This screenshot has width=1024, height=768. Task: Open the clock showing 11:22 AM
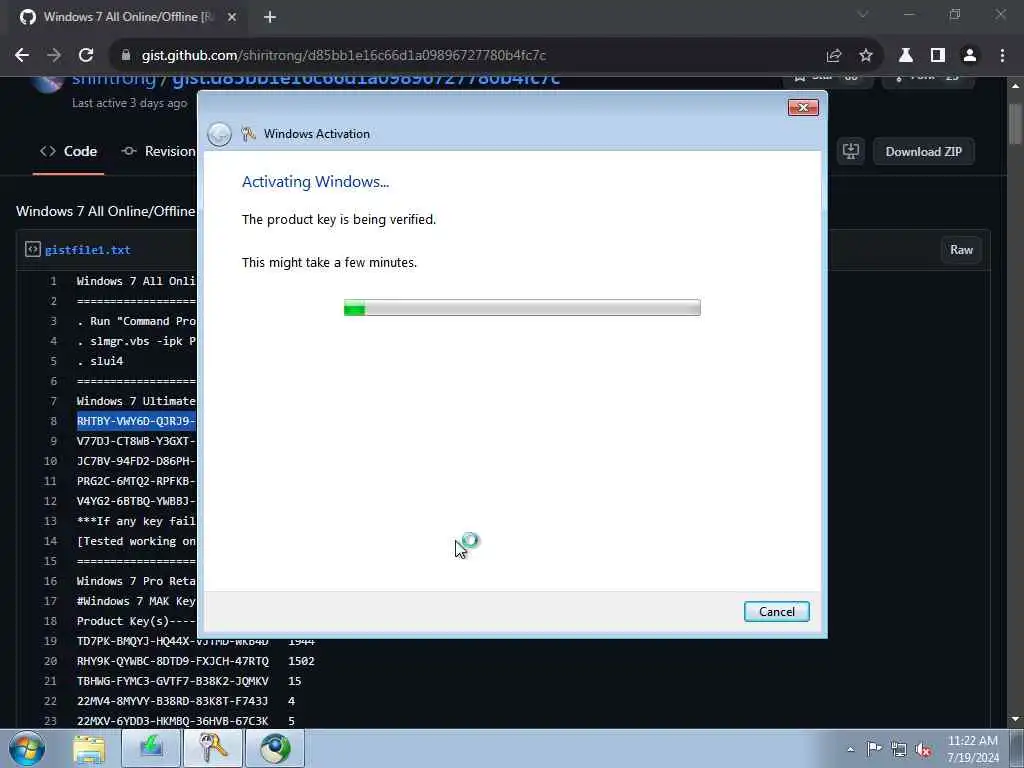pyautogui.click(x=972, y=749)
